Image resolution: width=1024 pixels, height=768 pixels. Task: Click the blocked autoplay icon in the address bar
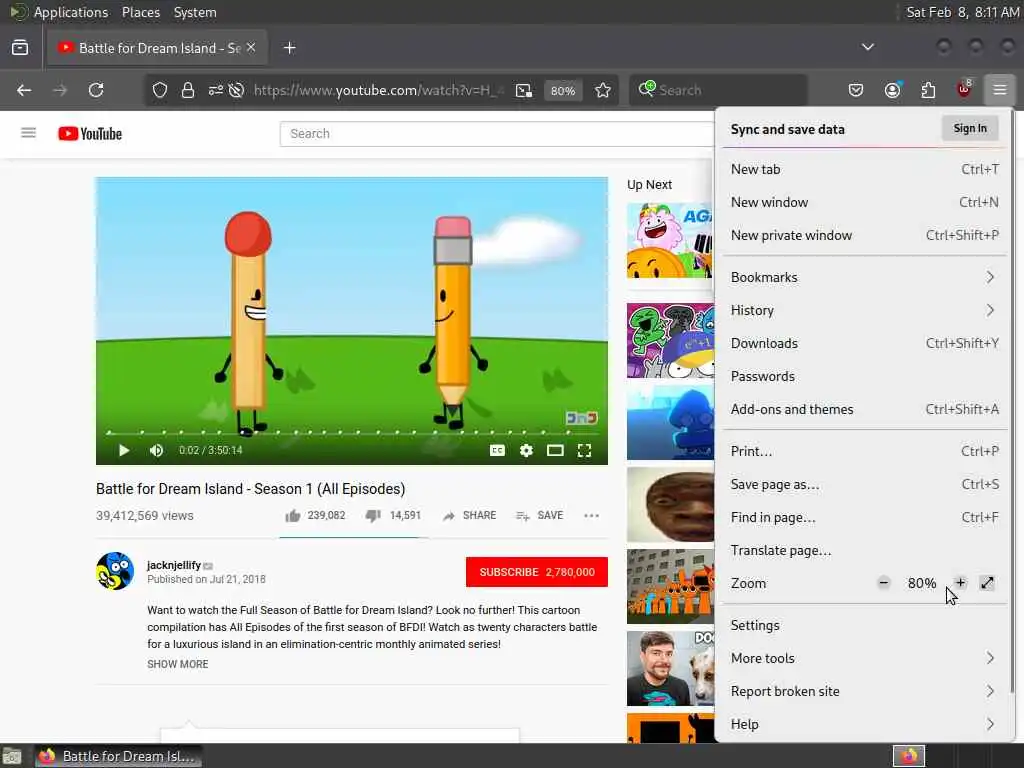coord(236,90)
